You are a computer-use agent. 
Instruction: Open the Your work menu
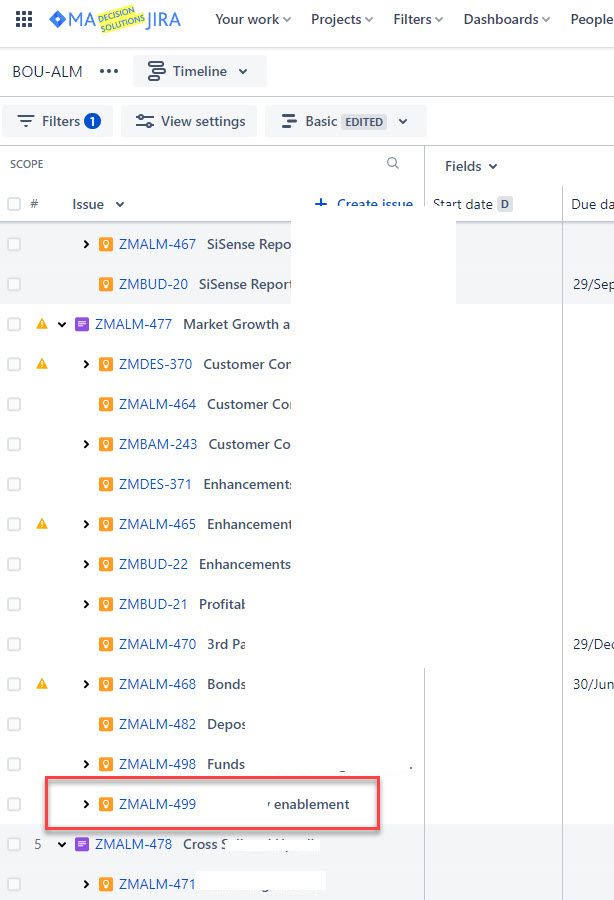pos(253,20)
